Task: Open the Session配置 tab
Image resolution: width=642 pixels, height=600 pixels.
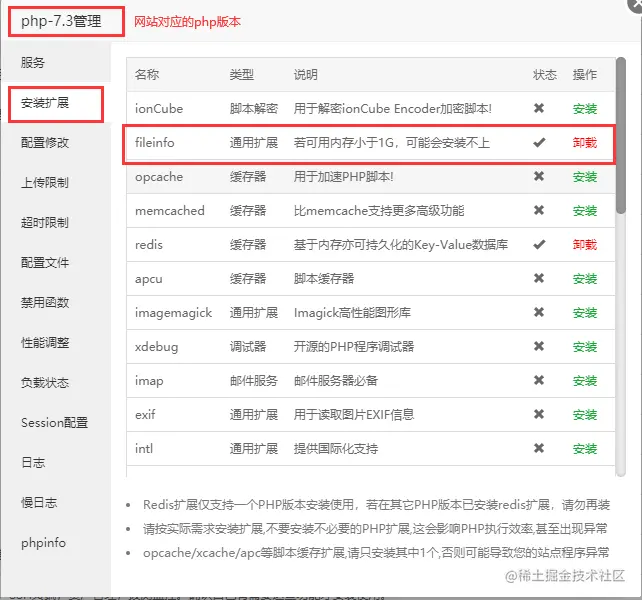Action: [x=56, y=423]
